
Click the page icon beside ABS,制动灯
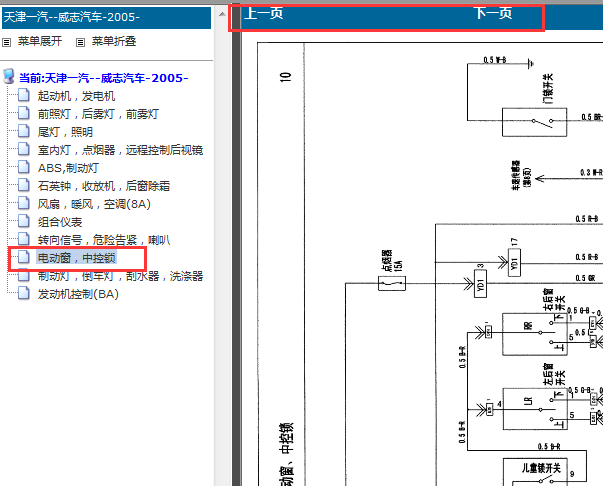click(24, 167)
